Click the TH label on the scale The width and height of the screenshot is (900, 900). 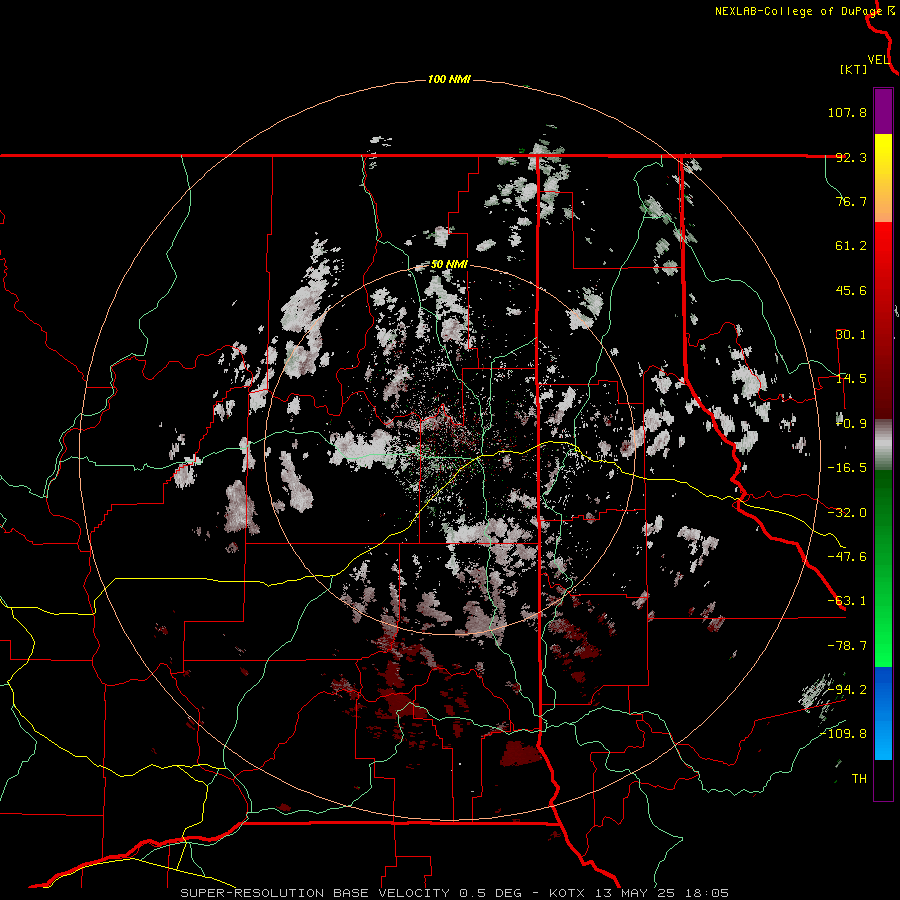pos(859,779)
